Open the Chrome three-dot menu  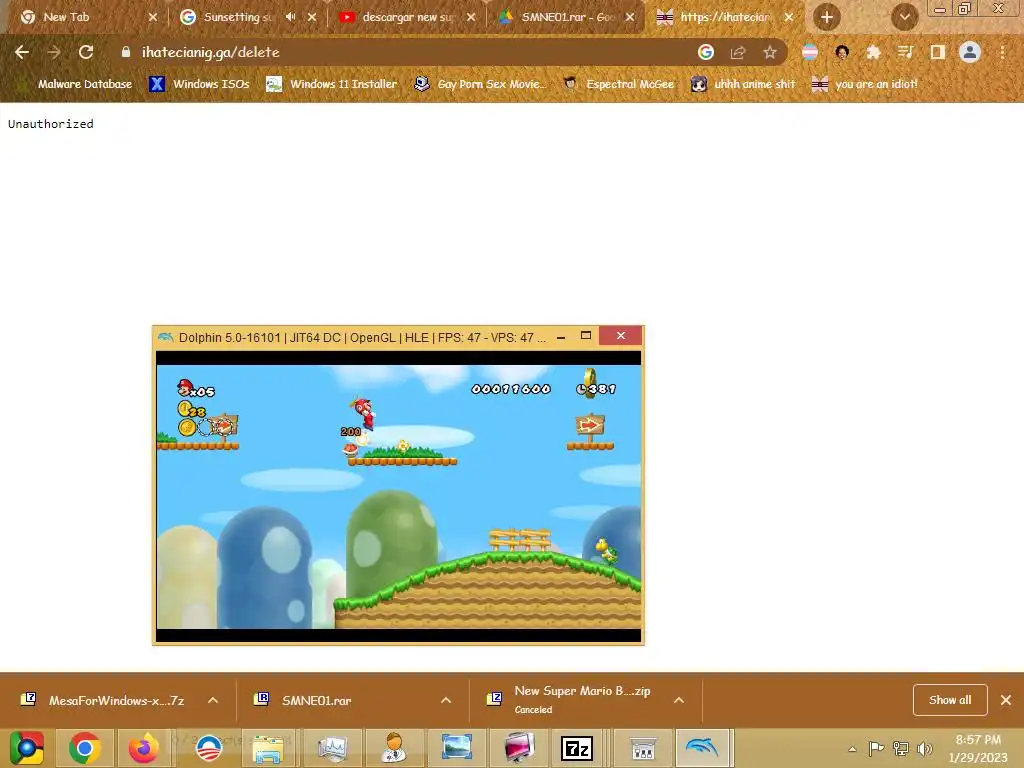coord(1002,52)
